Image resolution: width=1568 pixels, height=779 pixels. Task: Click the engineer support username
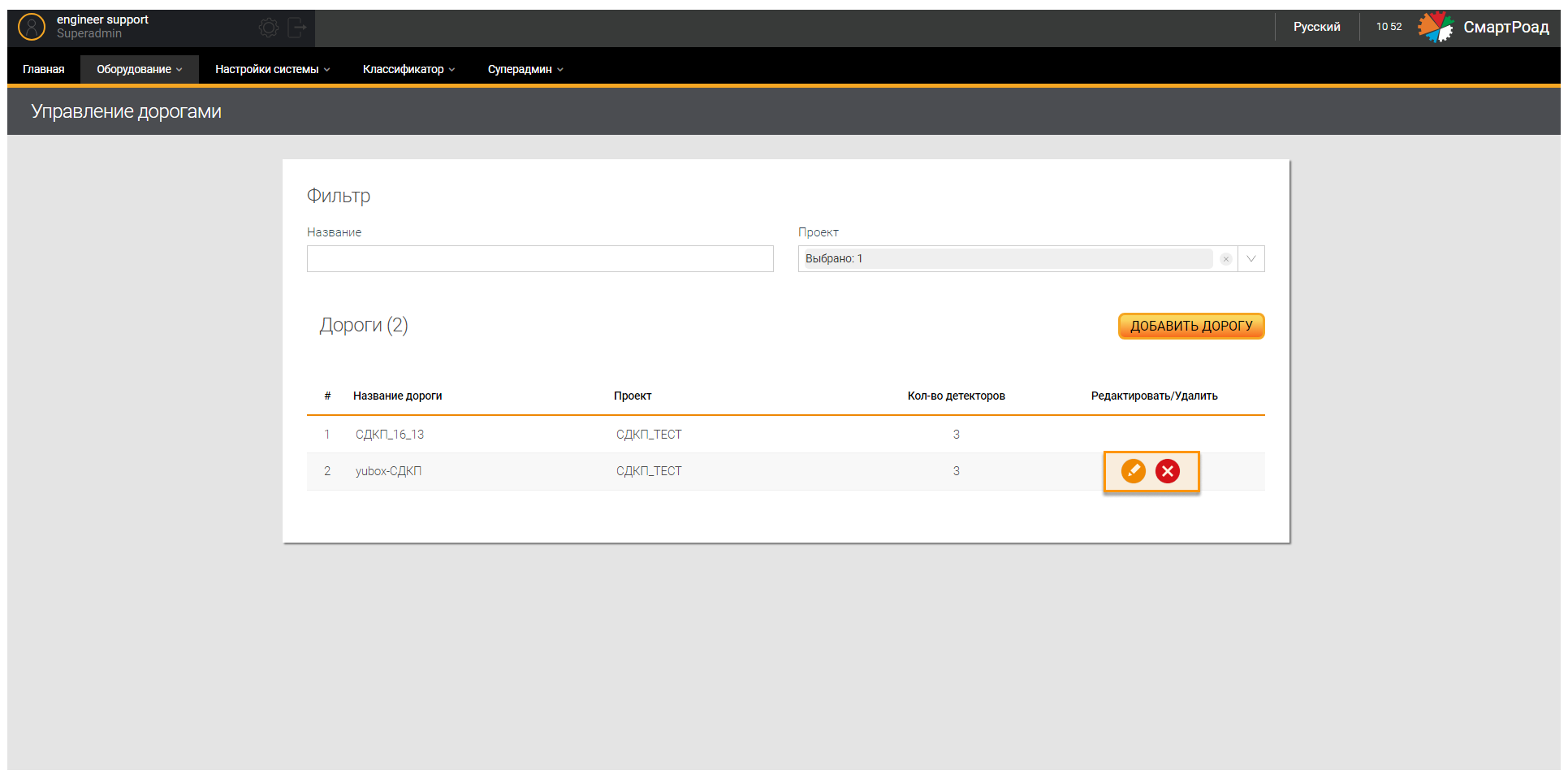tap(102, 19)
